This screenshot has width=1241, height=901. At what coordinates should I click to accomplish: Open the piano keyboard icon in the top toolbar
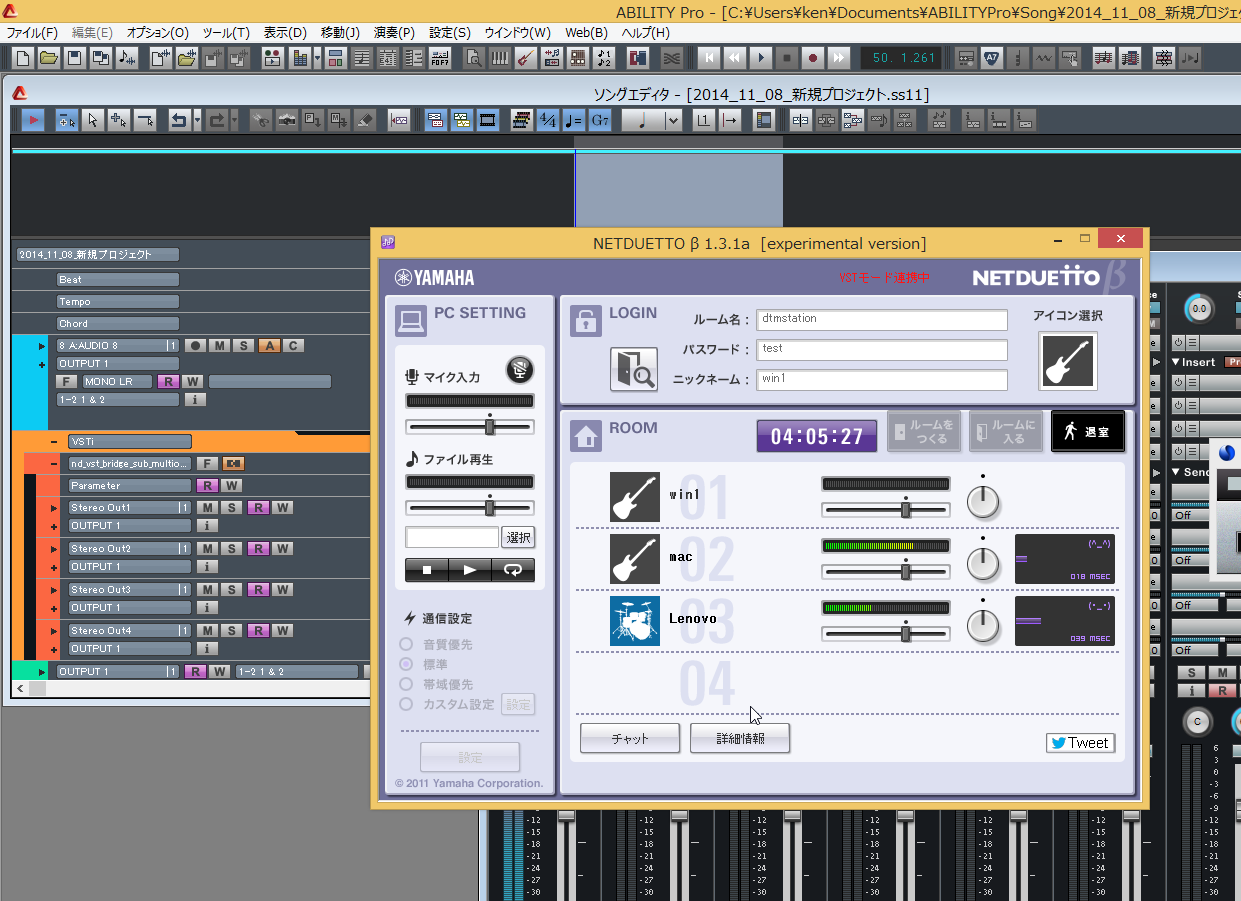coord(499,58)
